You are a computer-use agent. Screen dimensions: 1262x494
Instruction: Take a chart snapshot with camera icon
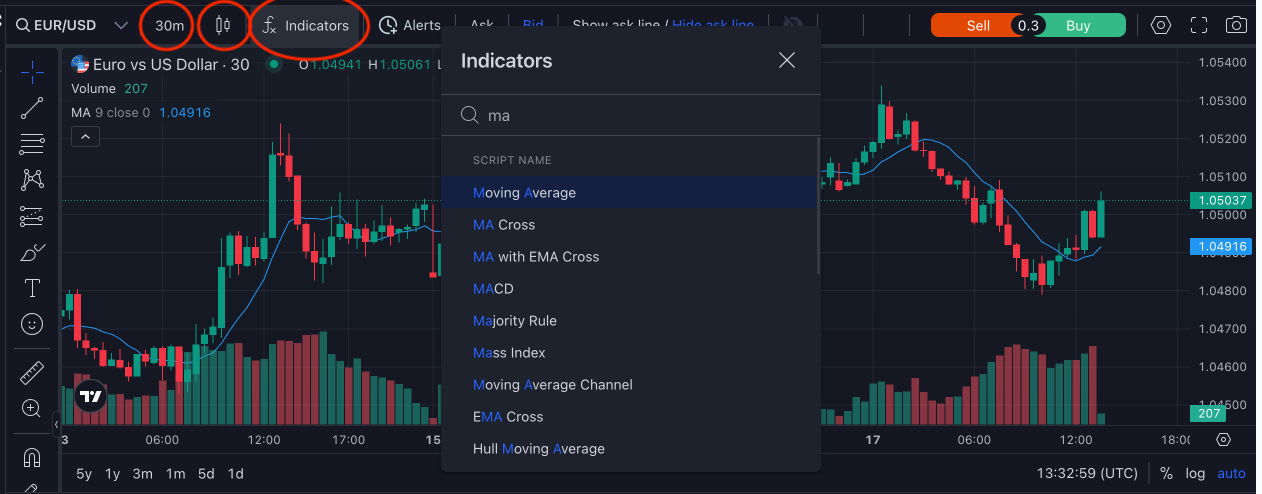(x=1237, y=25)
